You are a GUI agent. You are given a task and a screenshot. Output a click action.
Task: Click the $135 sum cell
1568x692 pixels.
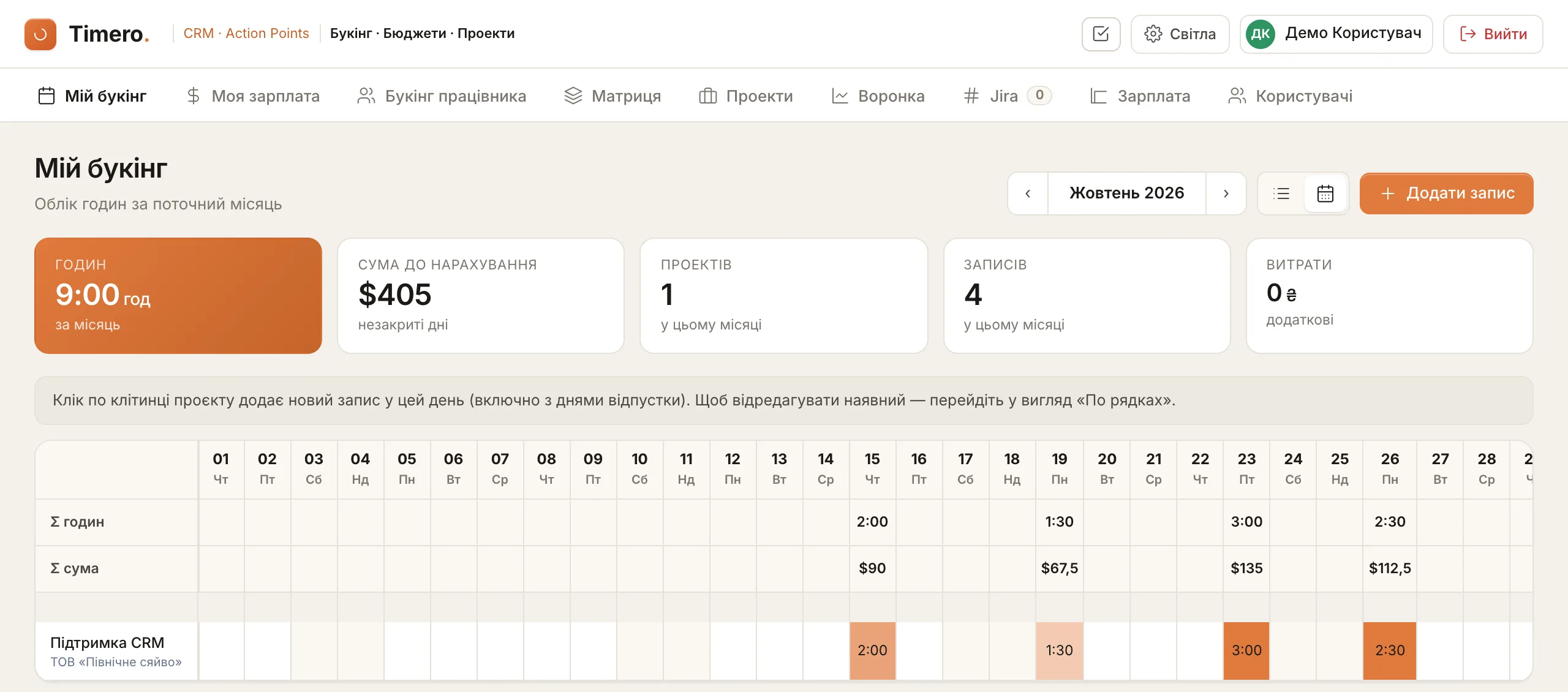point(1246,568)
